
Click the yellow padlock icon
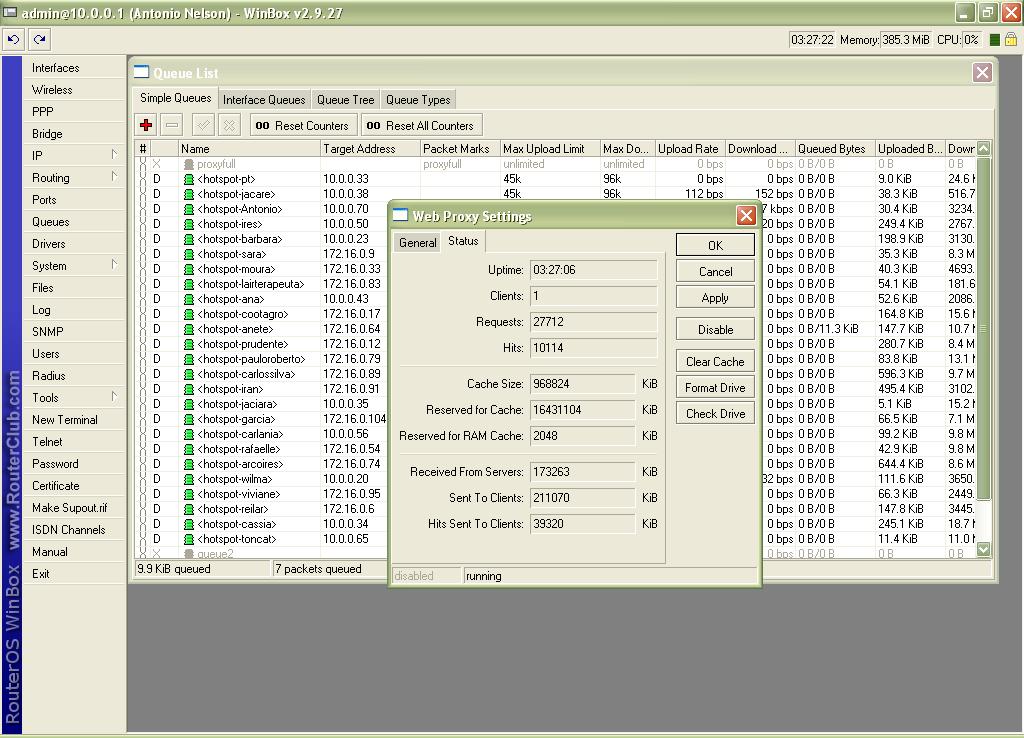point(1011,40)
